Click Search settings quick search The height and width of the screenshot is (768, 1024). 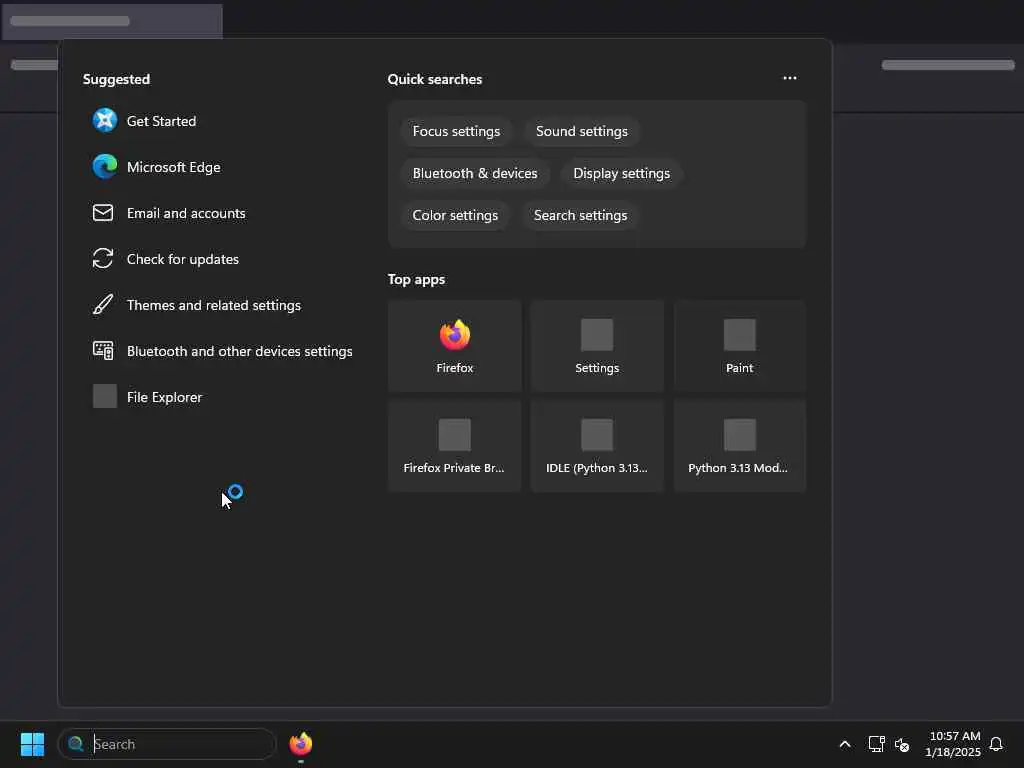(581, 216)
